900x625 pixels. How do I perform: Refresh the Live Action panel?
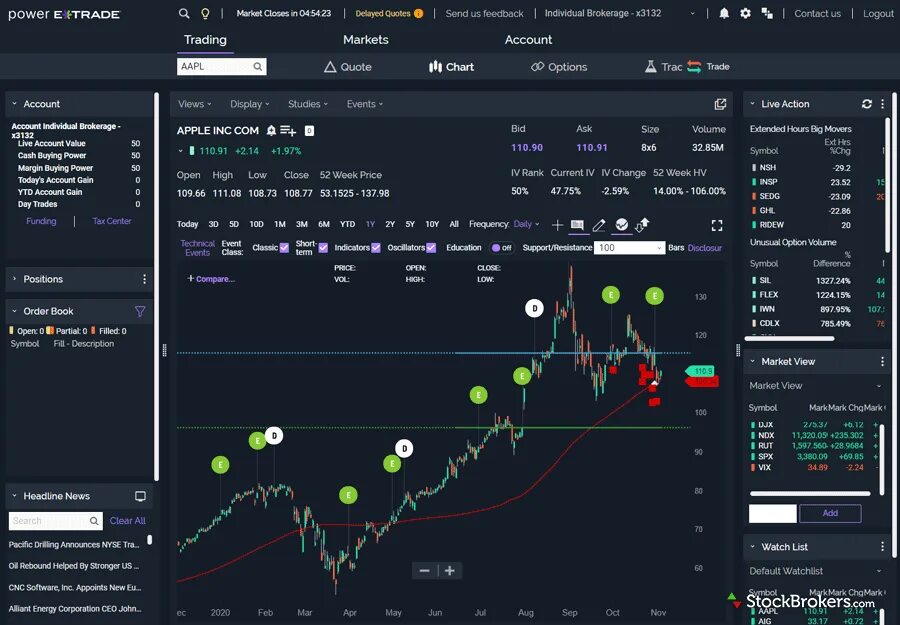pos(867,104)
